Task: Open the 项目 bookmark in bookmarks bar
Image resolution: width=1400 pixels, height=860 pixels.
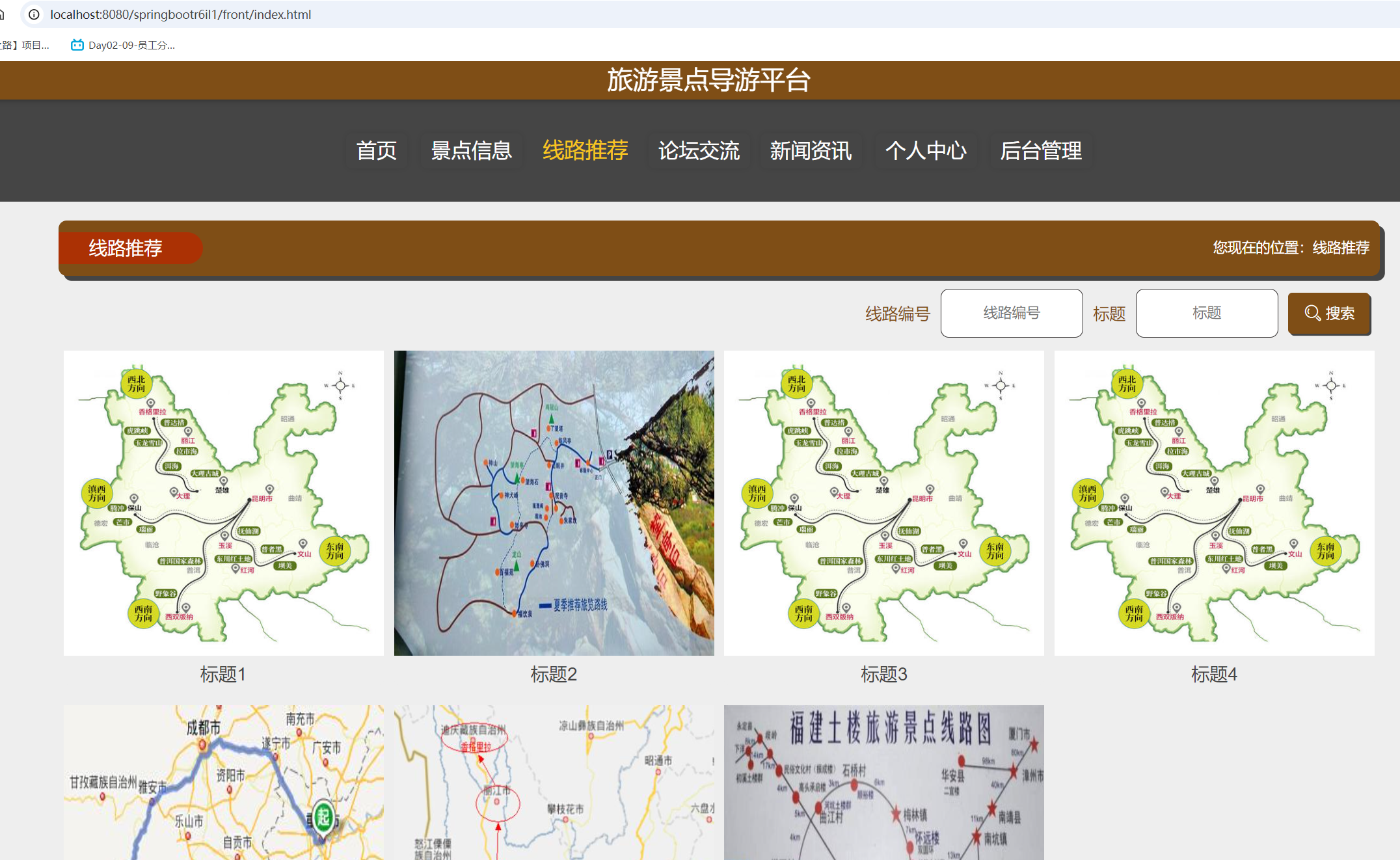Action: (24, 44)
